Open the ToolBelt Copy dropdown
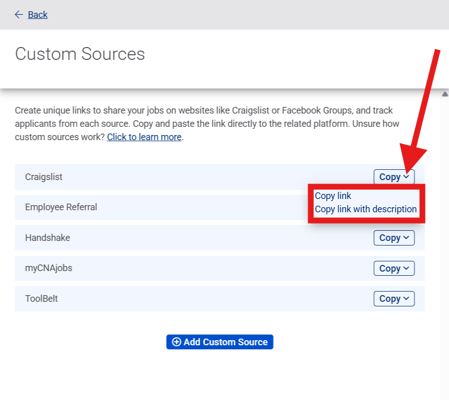 (394, 299)
